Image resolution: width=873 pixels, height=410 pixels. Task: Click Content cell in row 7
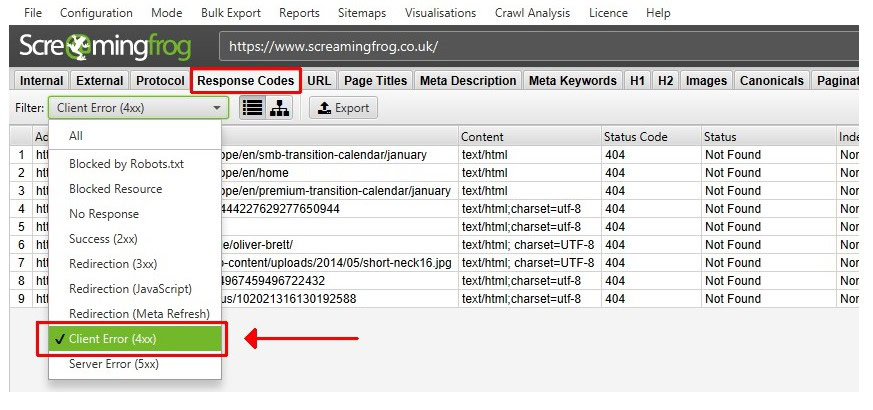pos(529,262)
